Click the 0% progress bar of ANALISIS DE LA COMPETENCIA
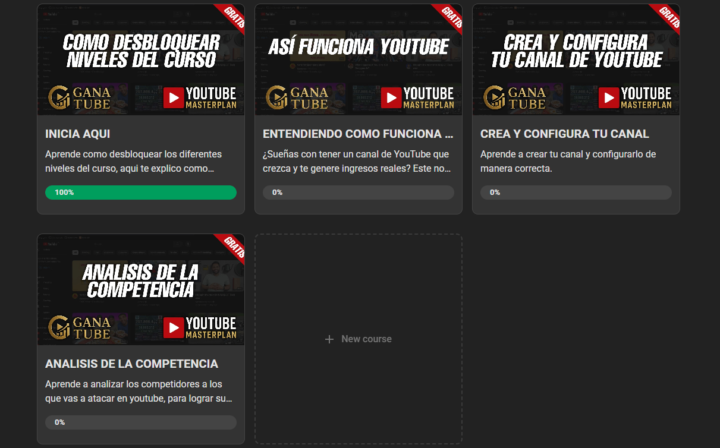This screenshot has height=448, width=720. coord(141,422)
